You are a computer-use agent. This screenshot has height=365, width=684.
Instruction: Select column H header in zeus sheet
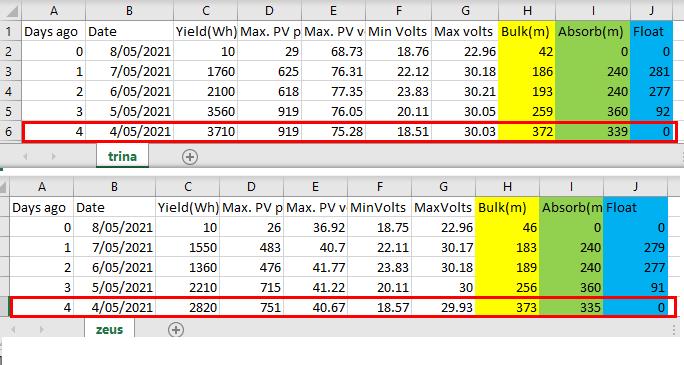pyautogui.click(x=507, y=187)
